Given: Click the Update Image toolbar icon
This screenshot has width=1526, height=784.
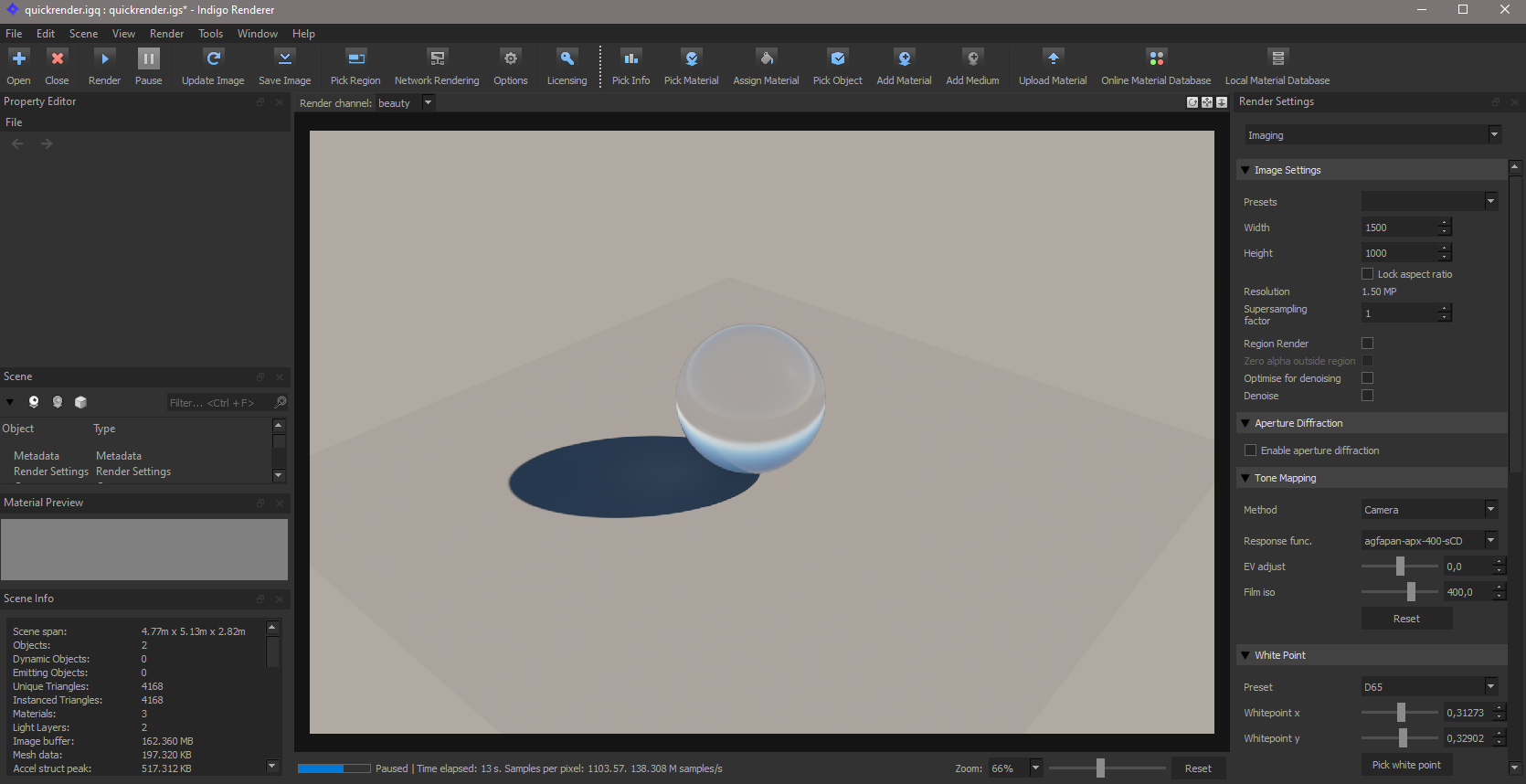Looking at the screenshot, I should click(213, 59).
